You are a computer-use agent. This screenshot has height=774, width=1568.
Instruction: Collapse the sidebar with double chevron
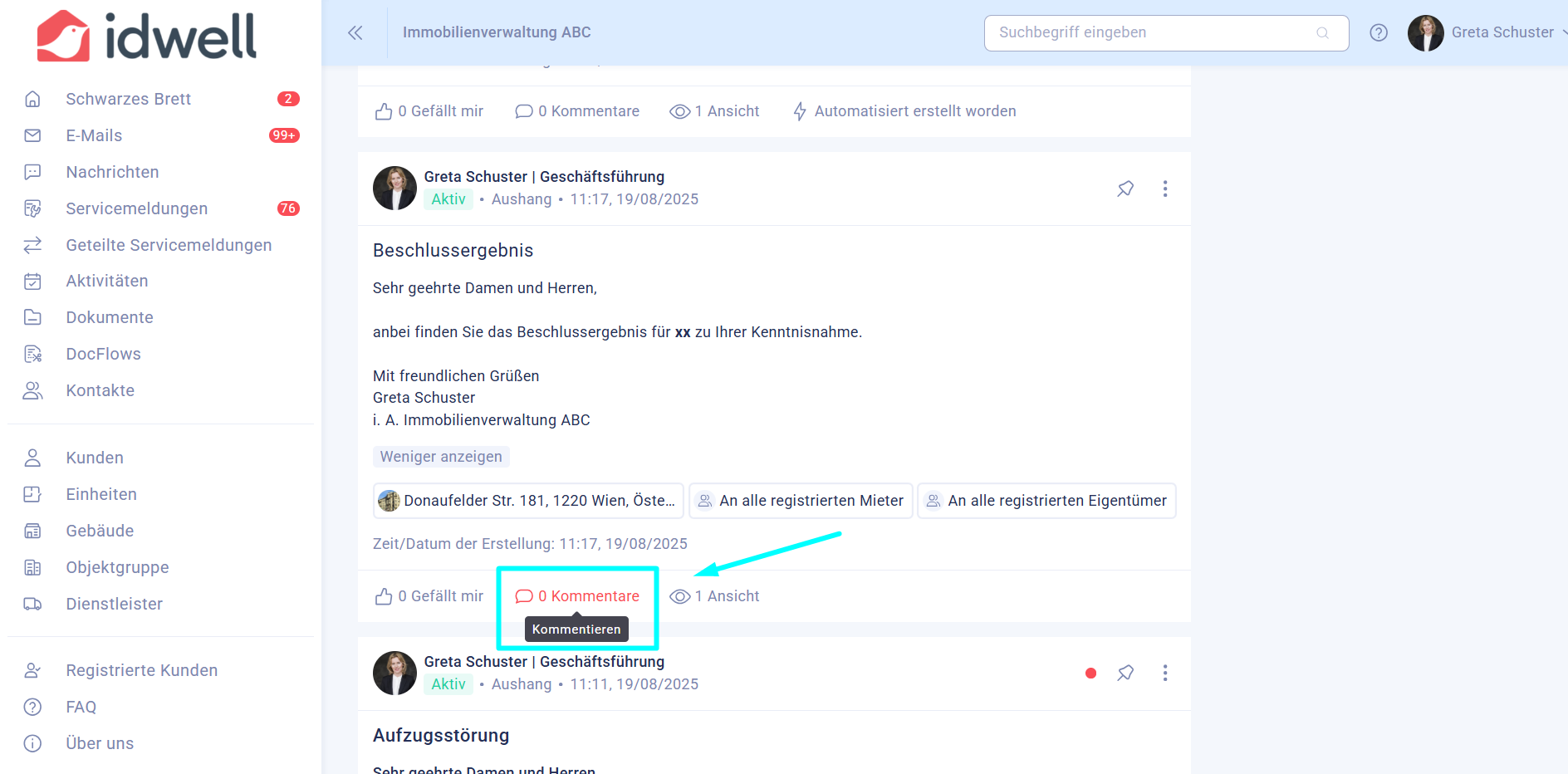click(355, 32)
